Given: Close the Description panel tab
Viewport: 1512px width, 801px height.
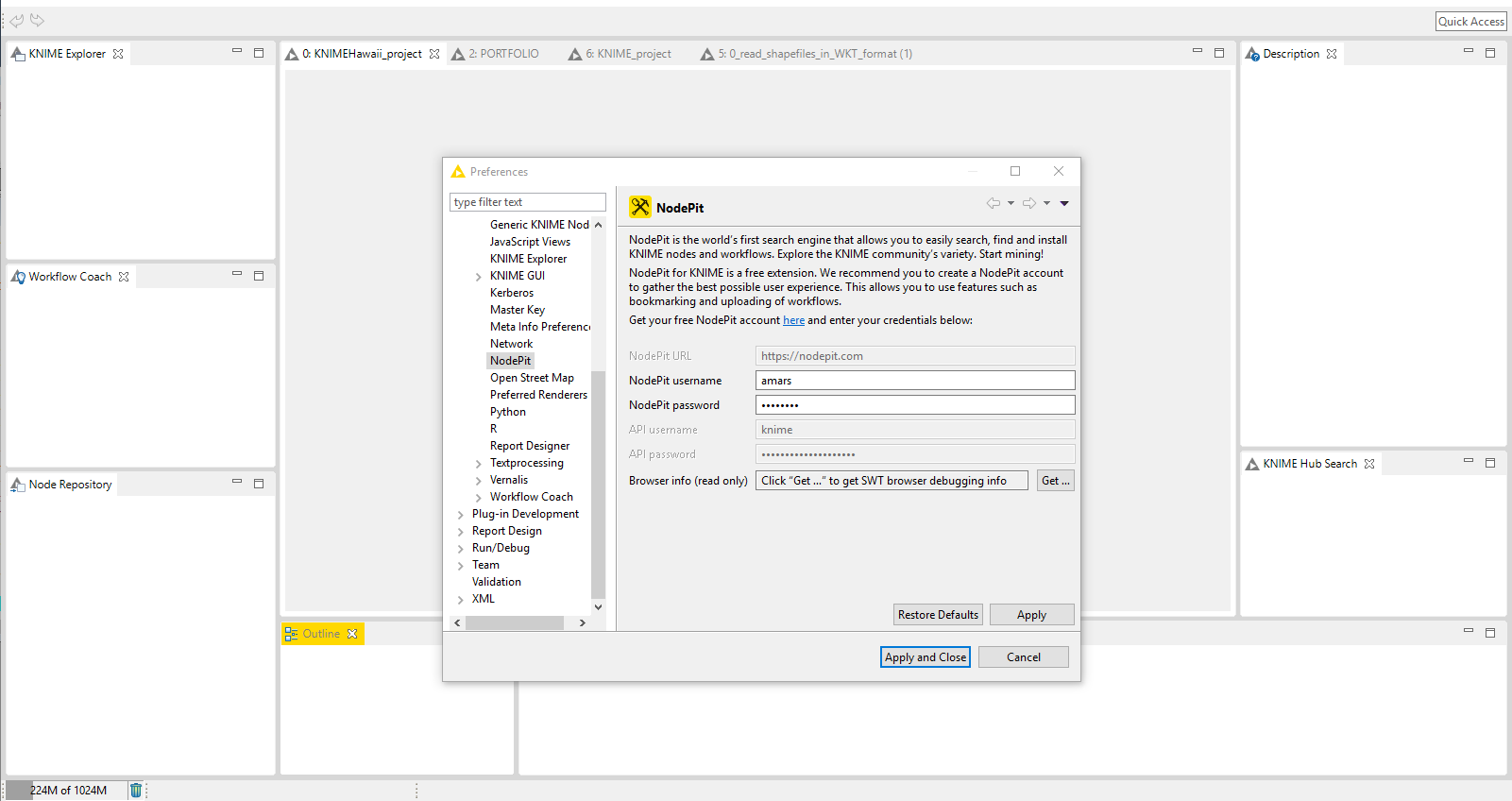Looking at the screenshot, I should (x=1332, y=54).
